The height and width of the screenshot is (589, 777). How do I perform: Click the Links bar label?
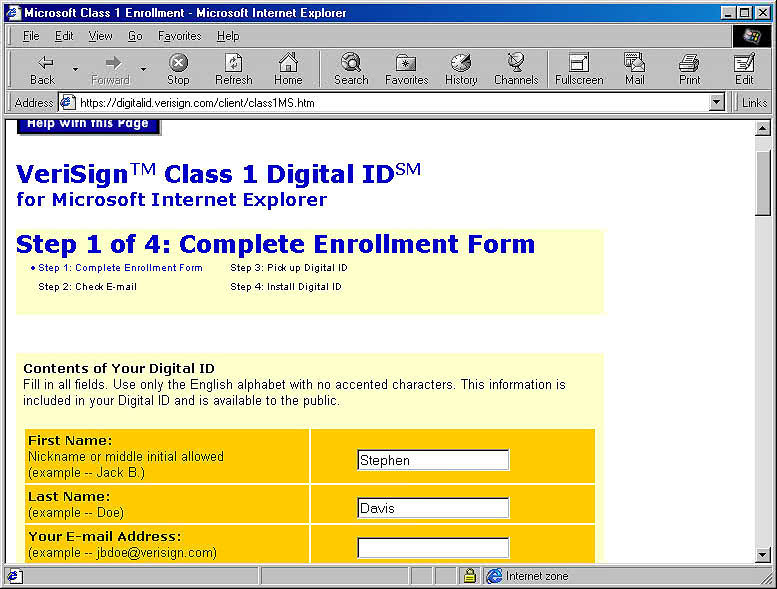click(754, 103)
